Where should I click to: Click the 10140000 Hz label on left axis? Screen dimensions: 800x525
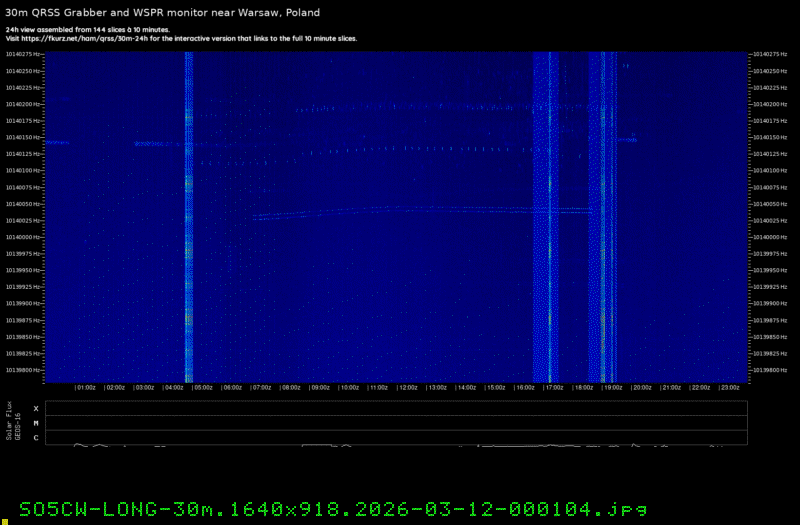[x=23, y=237]
